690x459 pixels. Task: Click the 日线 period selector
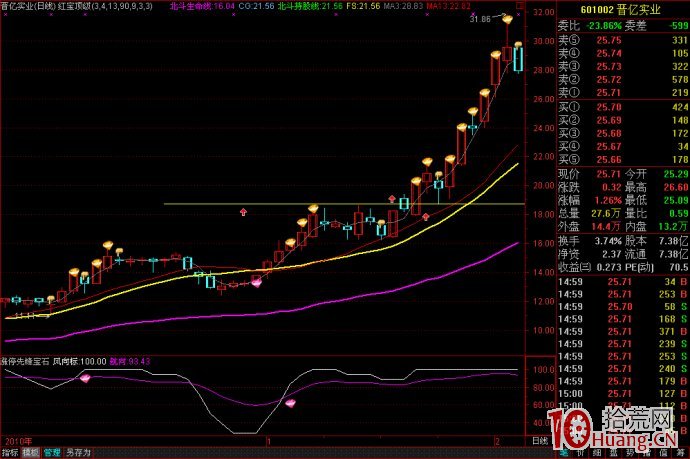(x=540, y=441)
